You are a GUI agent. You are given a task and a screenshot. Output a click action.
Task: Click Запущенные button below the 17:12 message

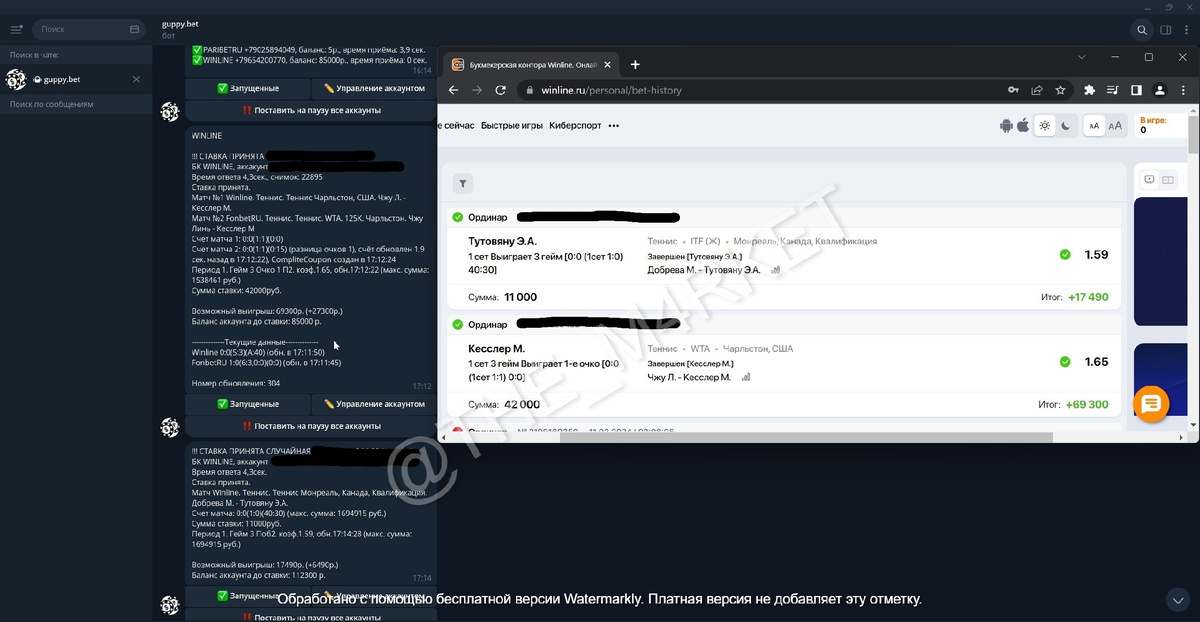point(248,404)
